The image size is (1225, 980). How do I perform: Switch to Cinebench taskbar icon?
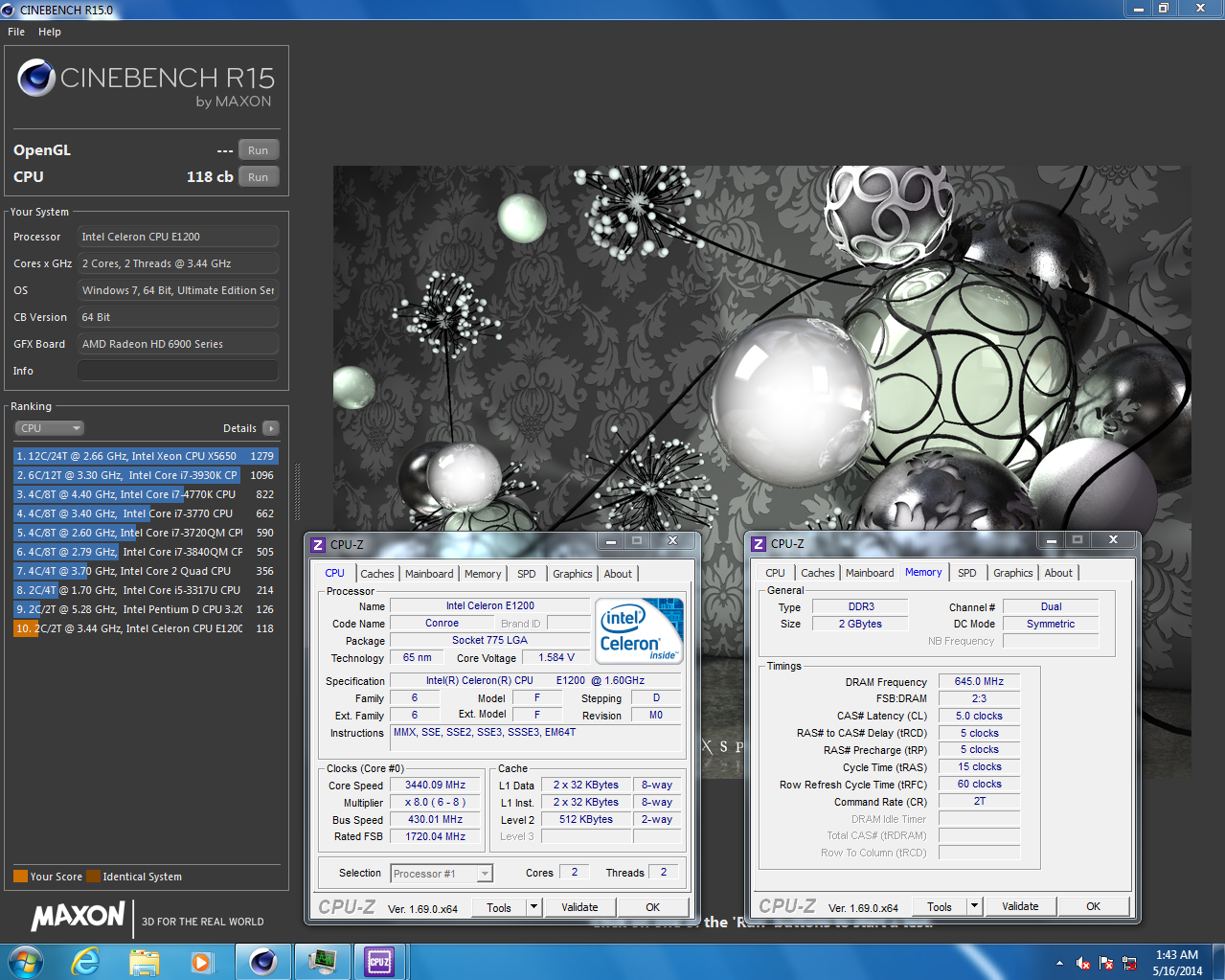point(263,961)
